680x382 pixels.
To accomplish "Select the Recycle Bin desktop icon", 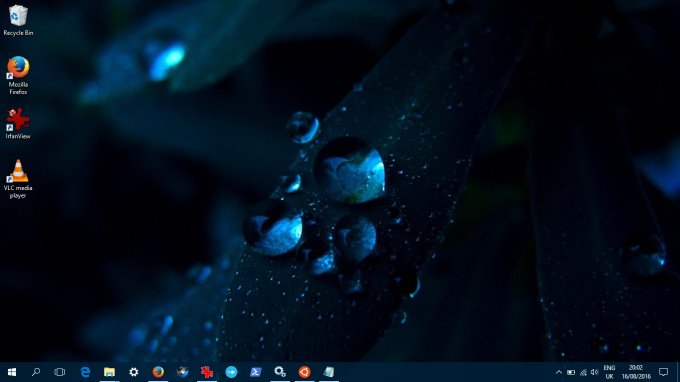I will click(18, 20).
